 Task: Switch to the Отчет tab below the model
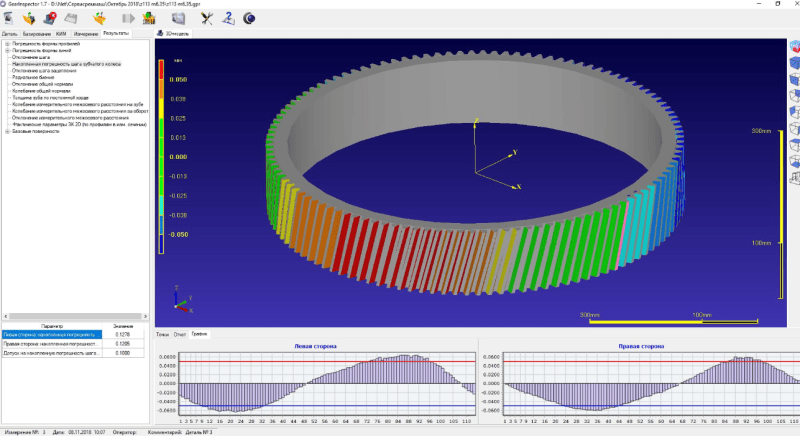coord(180,333)
